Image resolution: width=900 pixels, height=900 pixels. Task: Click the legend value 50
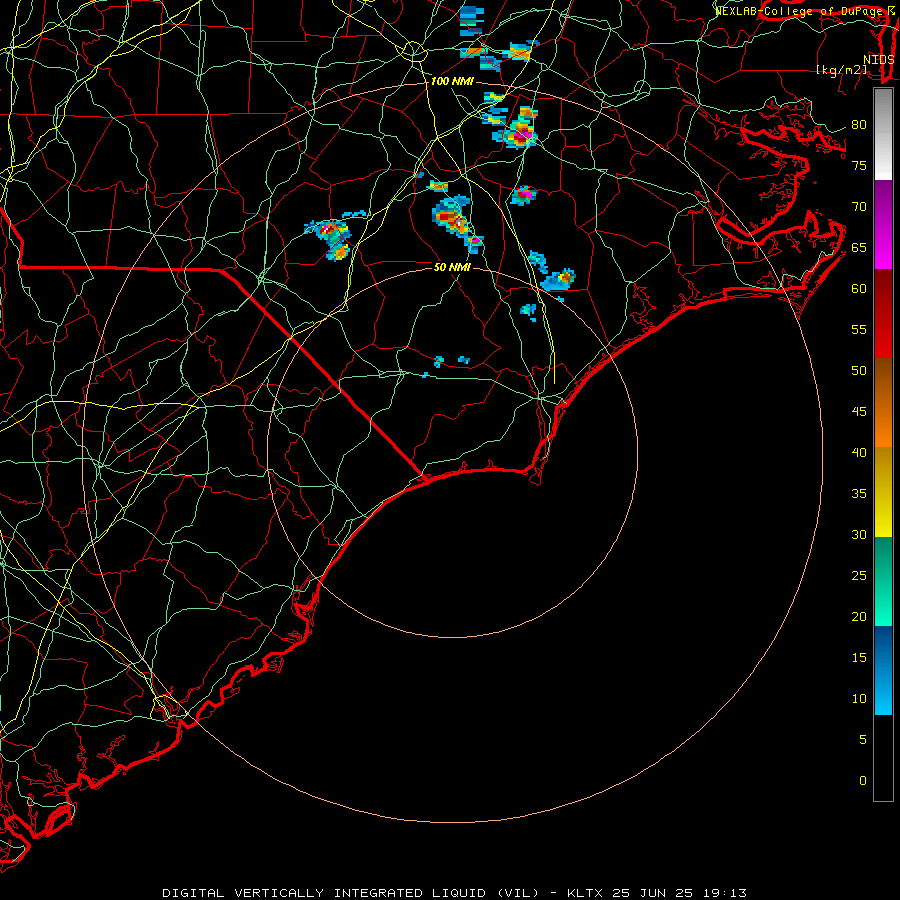tap(859, 370)
